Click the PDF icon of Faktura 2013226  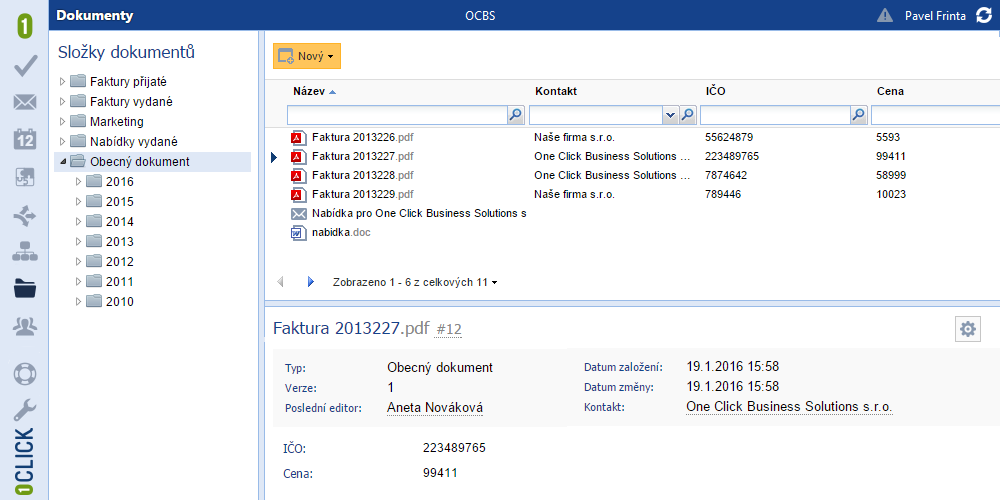tap(298, 137)
